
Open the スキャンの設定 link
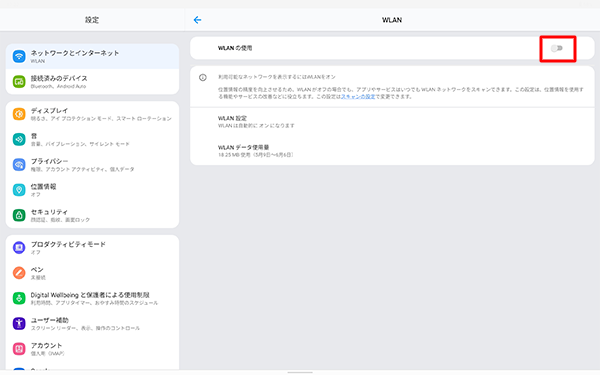[x=358, y=96]
